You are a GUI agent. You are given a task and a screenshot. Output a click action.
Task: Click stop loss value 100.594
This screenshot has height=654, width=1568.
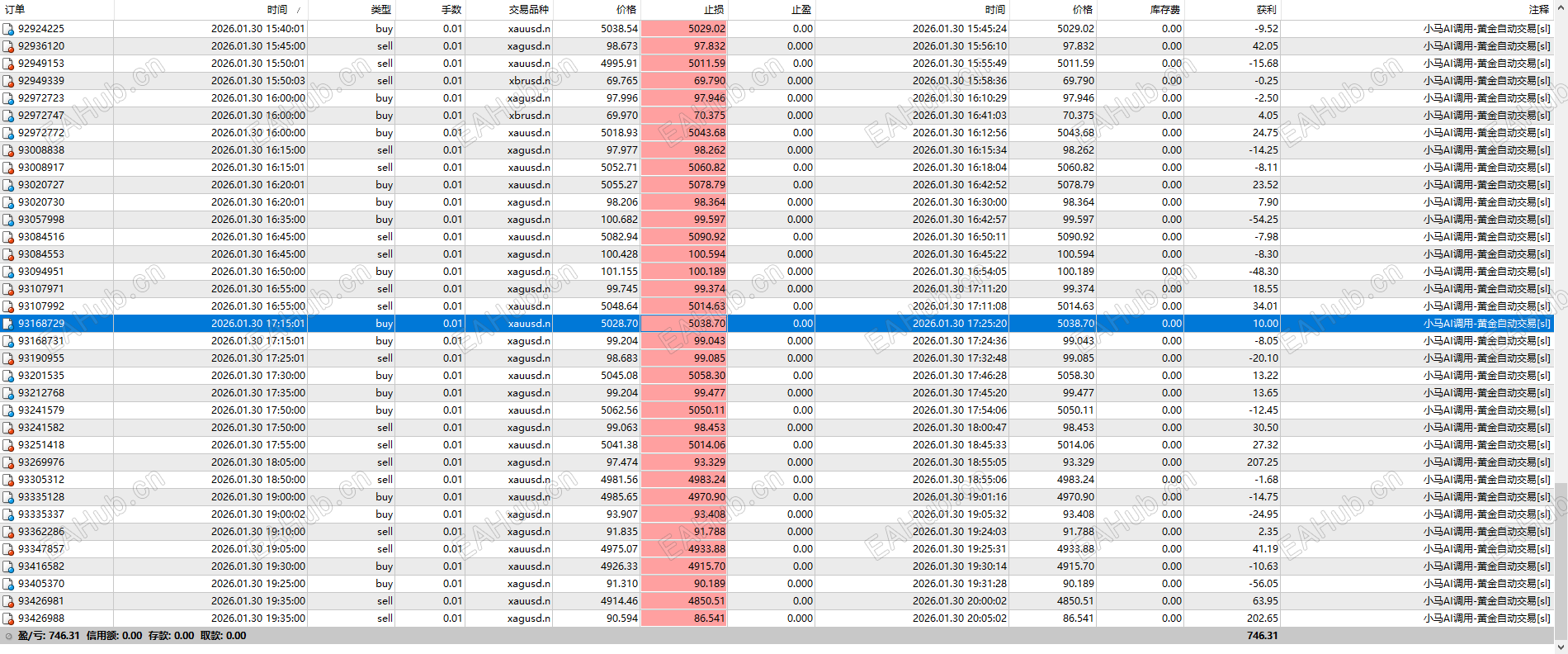[x=707, y=254]
